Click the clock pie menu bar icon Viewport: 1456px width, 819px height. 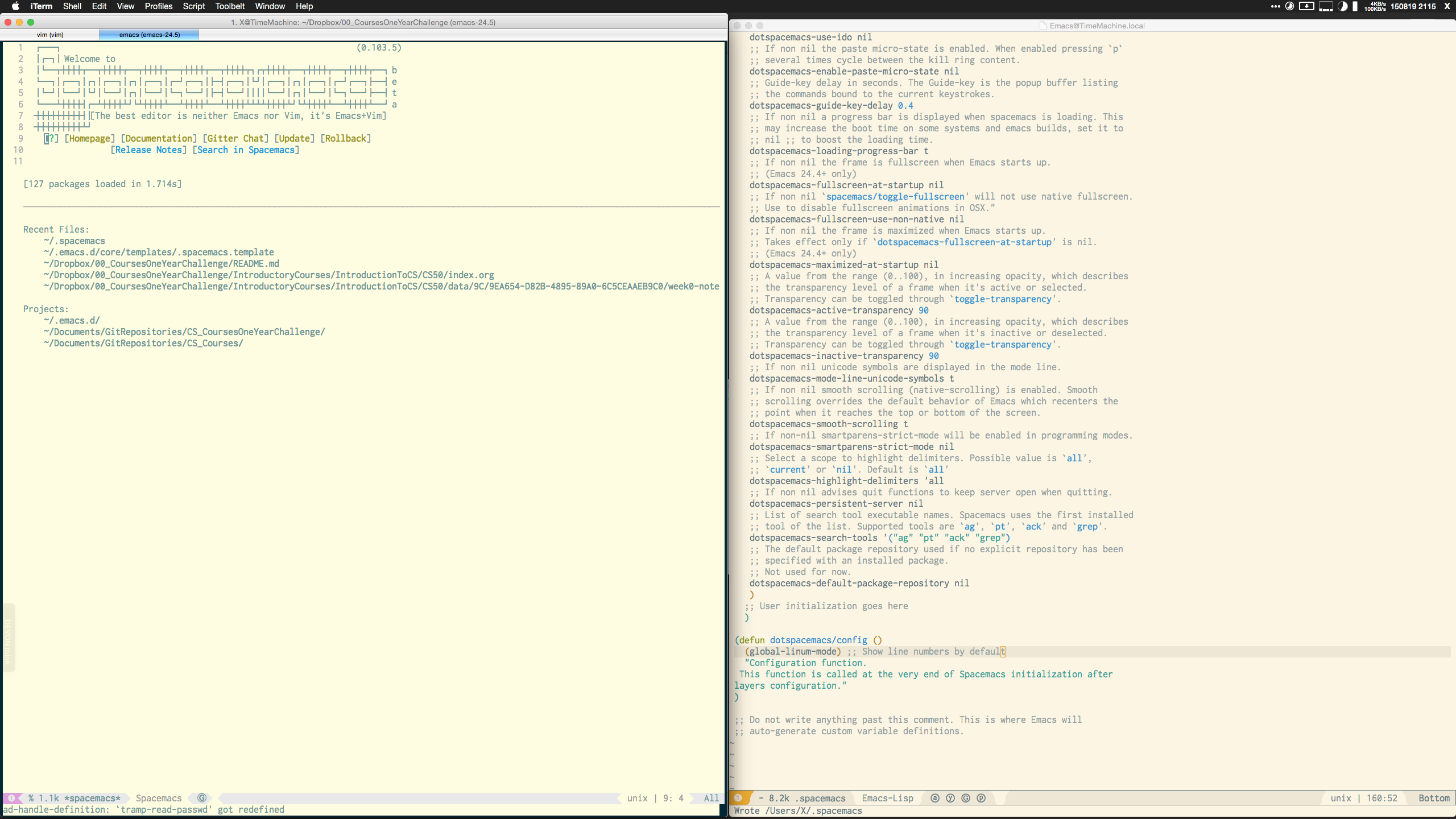click(1290, 6)
